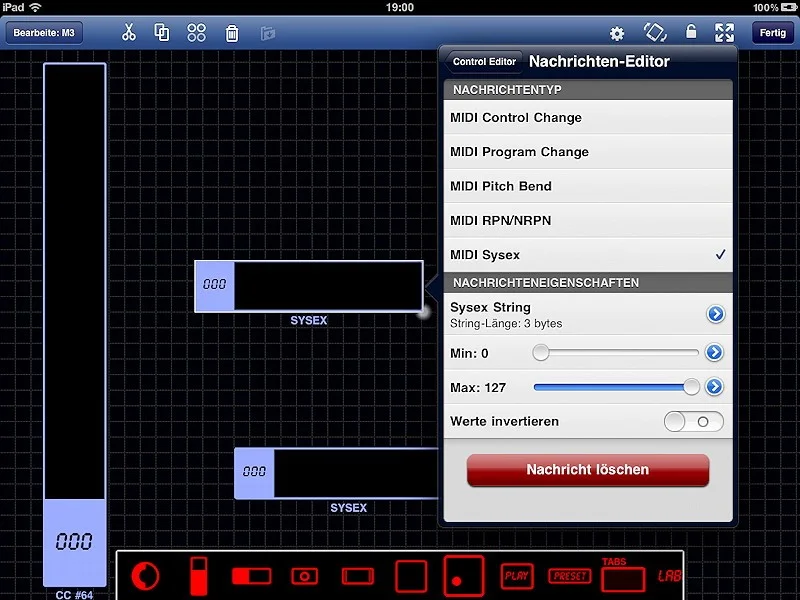Pick the vertical fader control in palette

pos(199,577)
